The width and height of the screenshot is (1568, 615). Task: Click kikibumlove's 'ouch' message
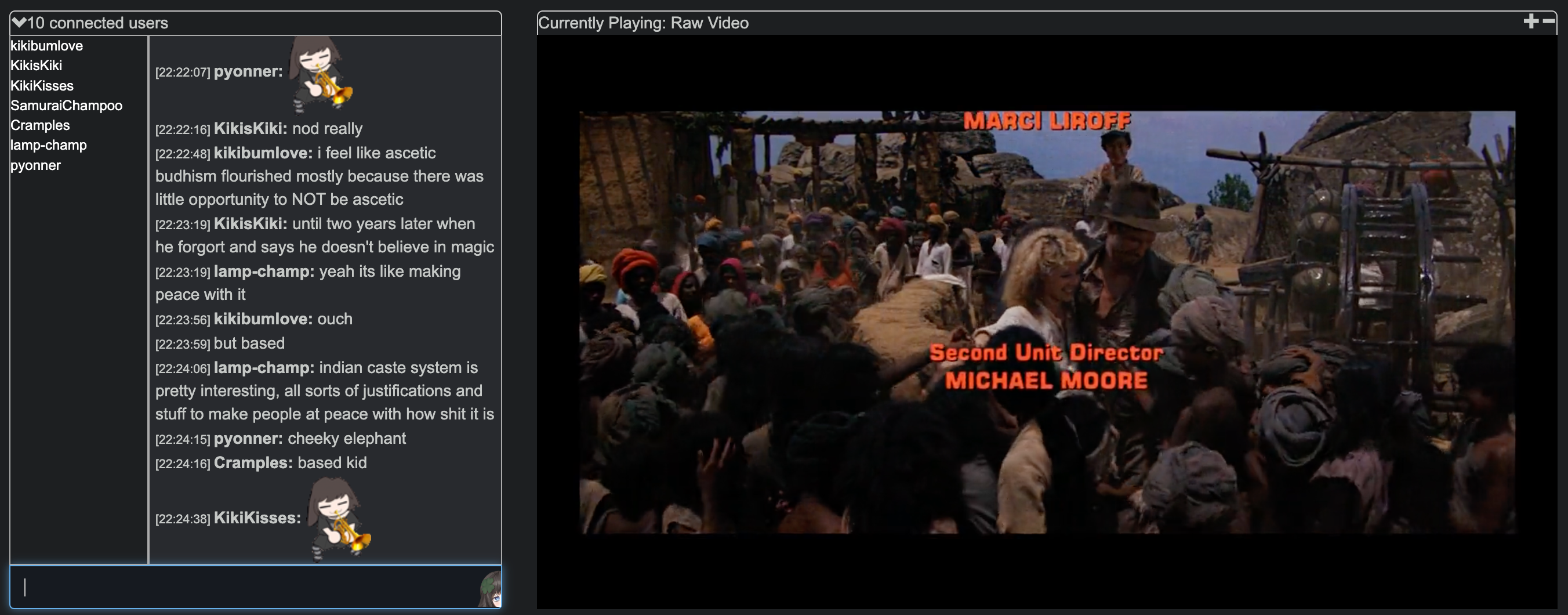(x=335, y=319)
